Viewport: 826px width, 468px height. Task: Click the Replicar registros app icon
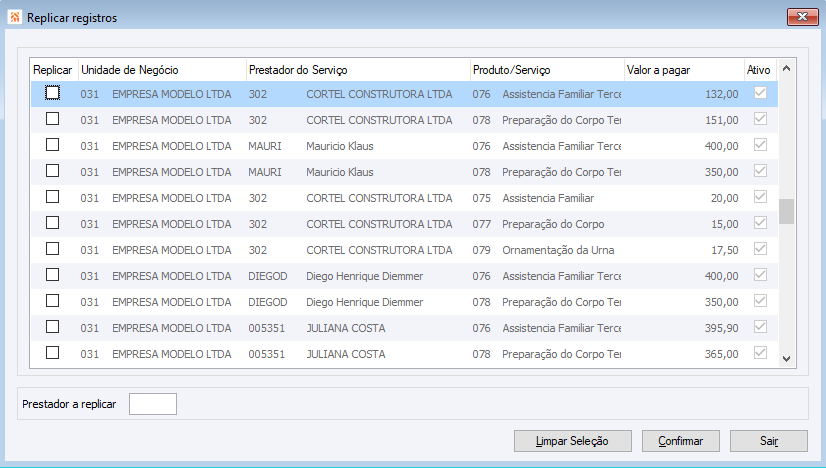pos(15,17)
